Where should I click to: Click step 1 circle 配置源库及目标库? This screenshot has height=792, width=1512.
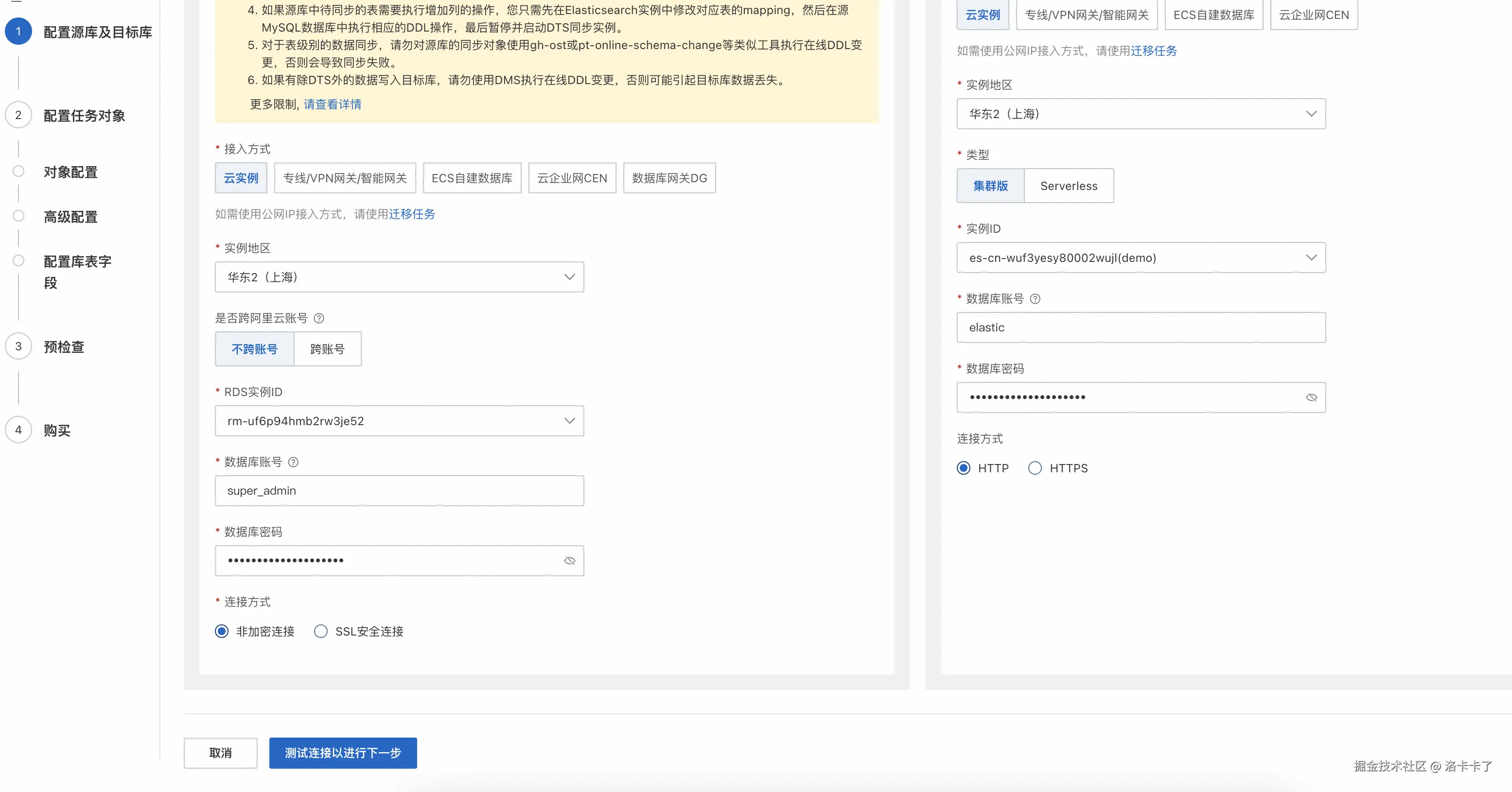18,32
